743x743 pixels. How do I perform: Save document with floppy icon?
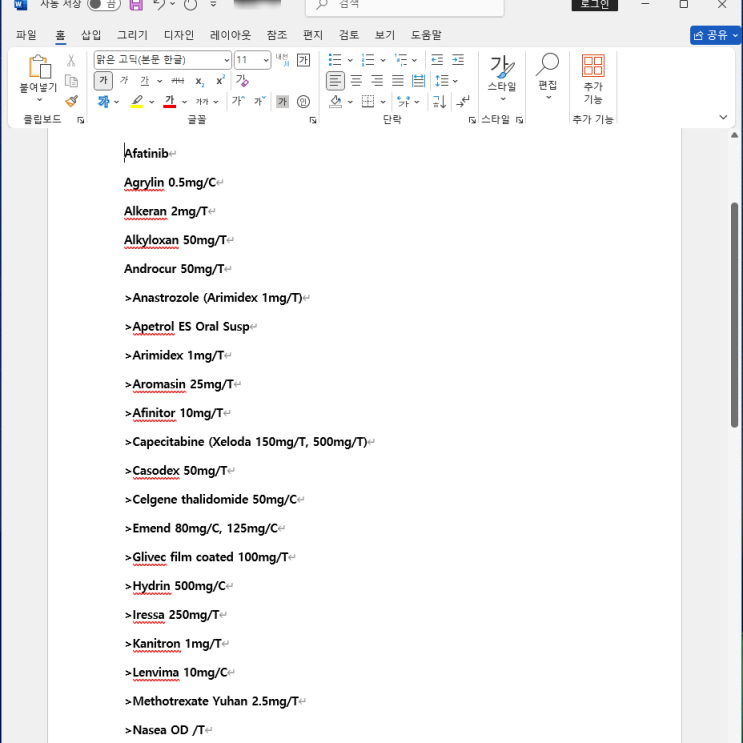(136, 5)
